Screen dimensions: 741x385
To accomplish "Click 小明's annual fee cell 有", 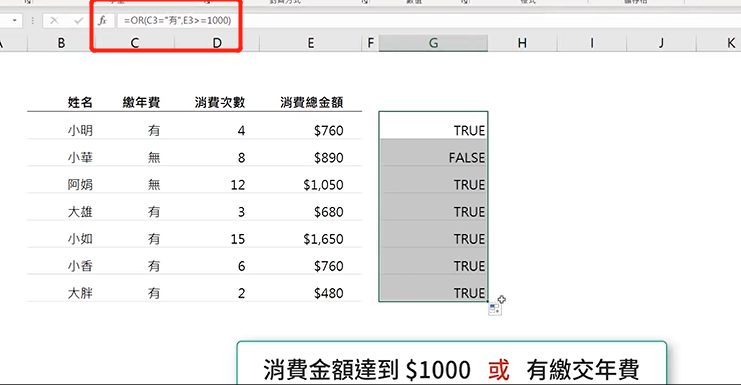I will point(154,130).
